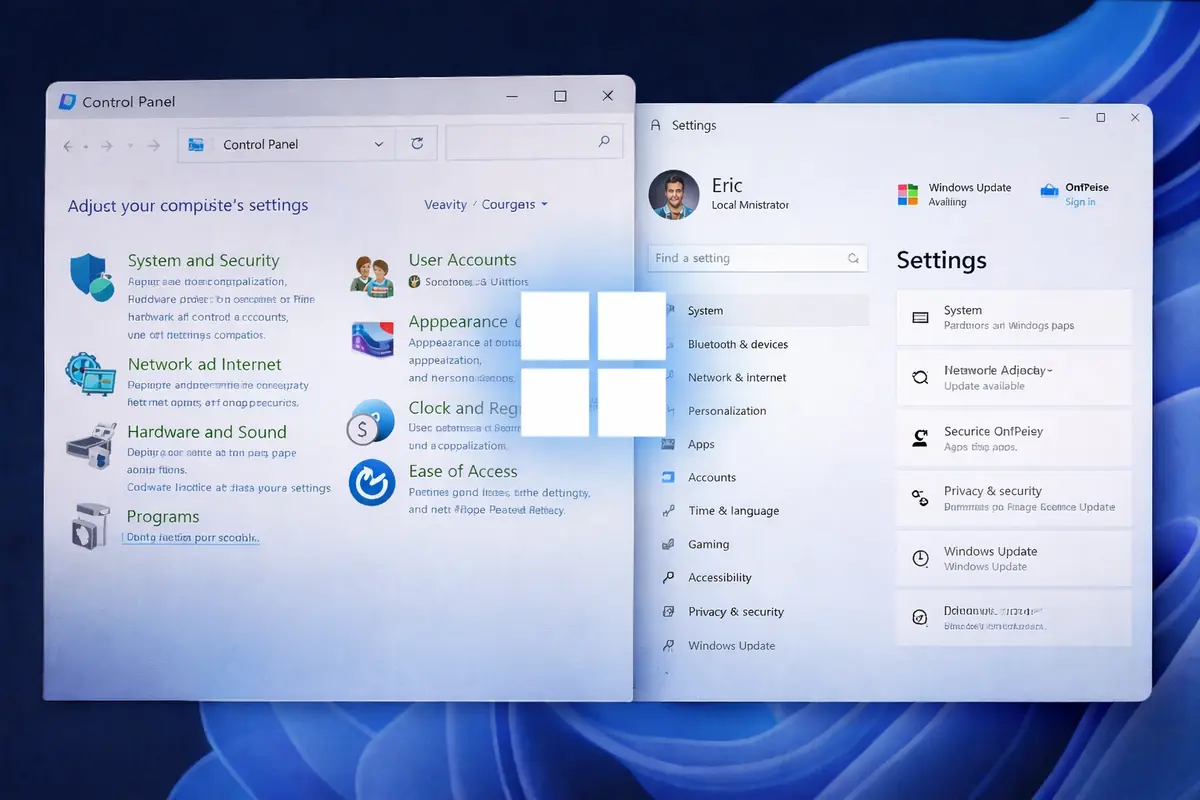Image resolution: width=1200 pixels, height=800 pixels.
Task: Expand the recent locations arrow in navigation
Action: pos(130,146)
